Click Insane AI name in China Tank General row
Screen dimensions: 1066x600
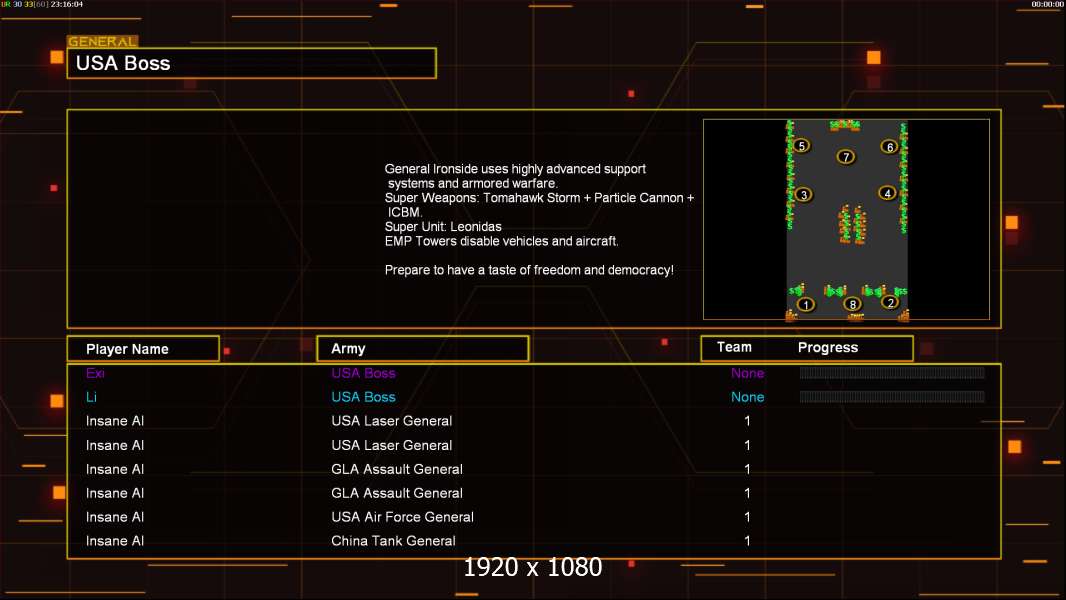pos(115,541)
